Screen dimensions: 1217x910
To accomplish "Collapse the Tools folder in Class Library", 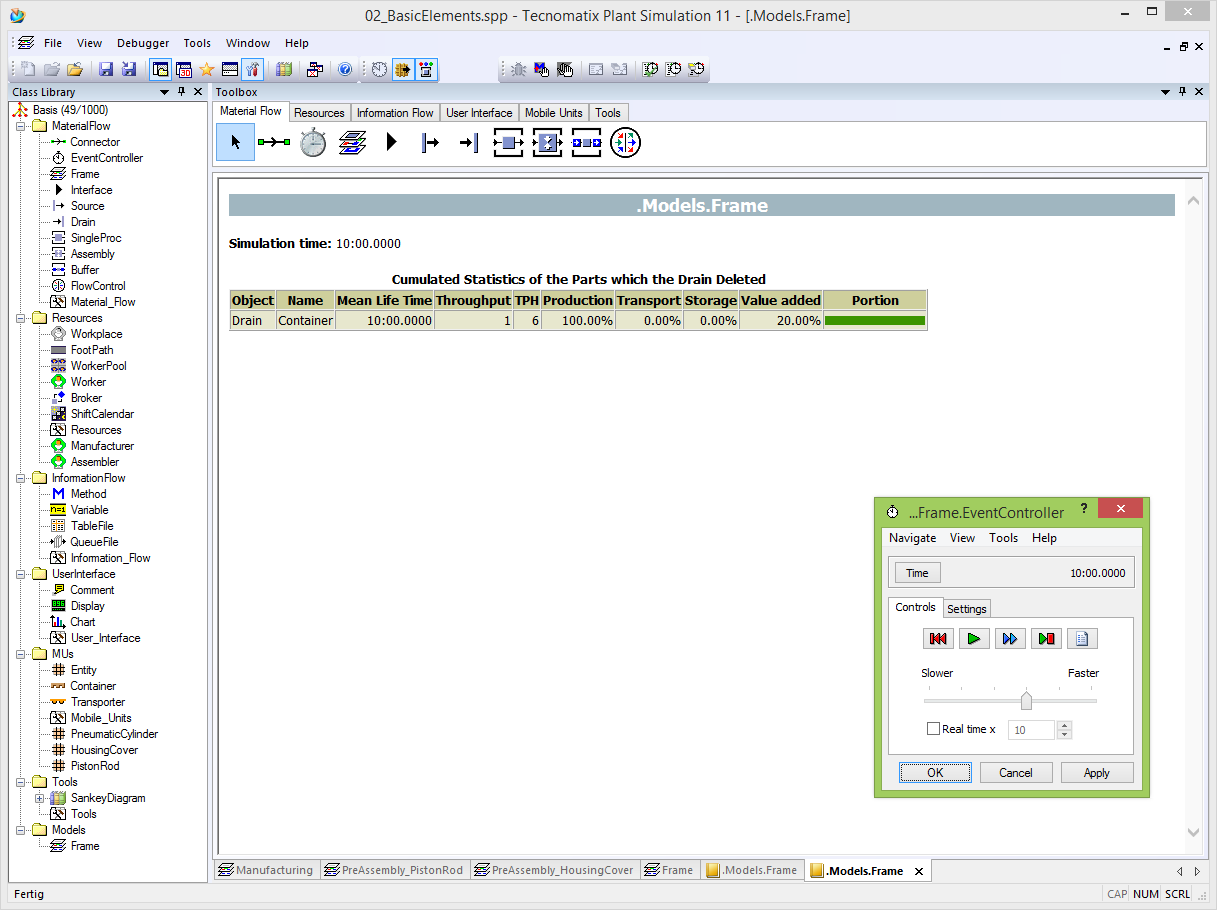I will tap(20, 782).
